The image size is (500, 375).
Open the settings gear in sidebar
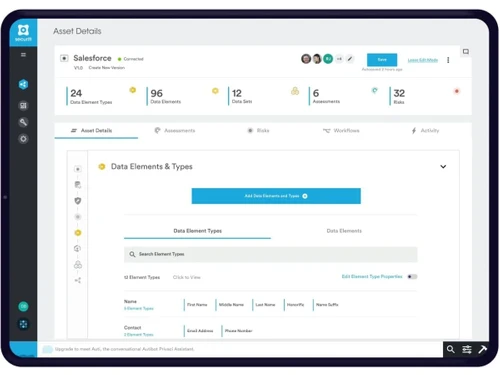coord(23,139)
